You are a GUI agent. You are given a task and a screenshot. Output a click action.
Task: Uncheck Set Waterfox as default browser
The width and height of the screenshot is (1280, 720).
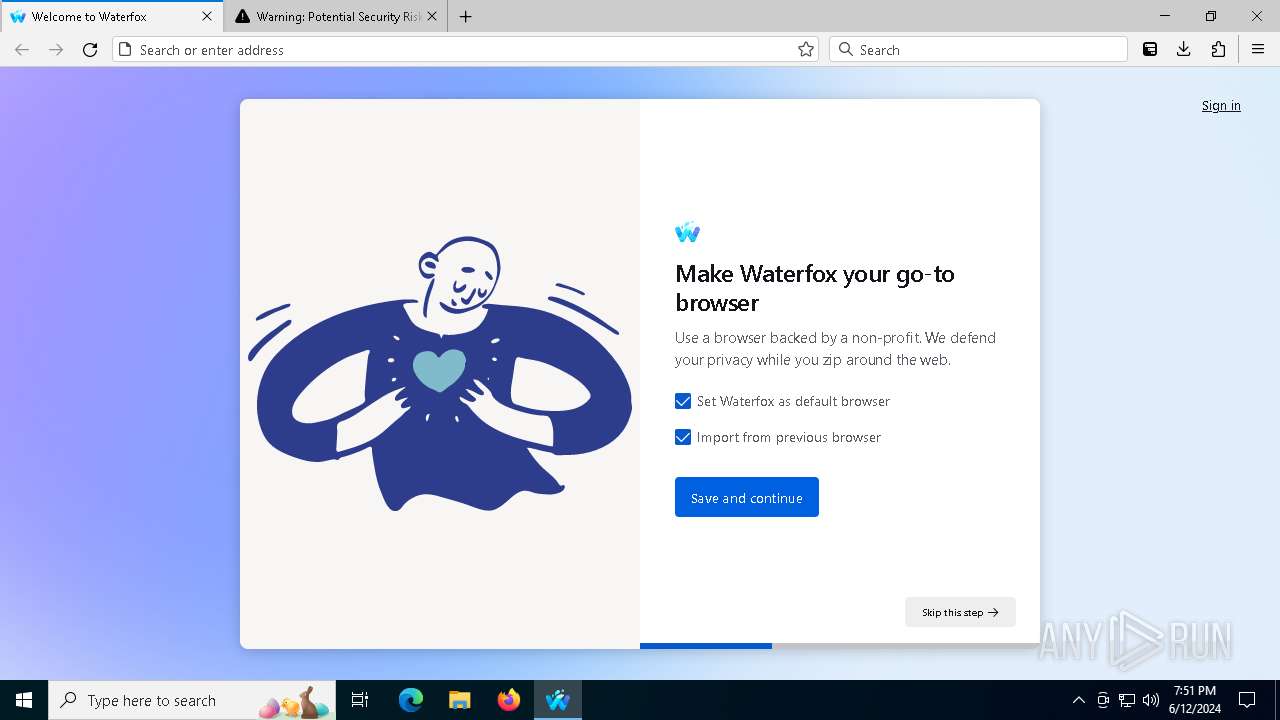pyautogui.click(x=683, y=401)
